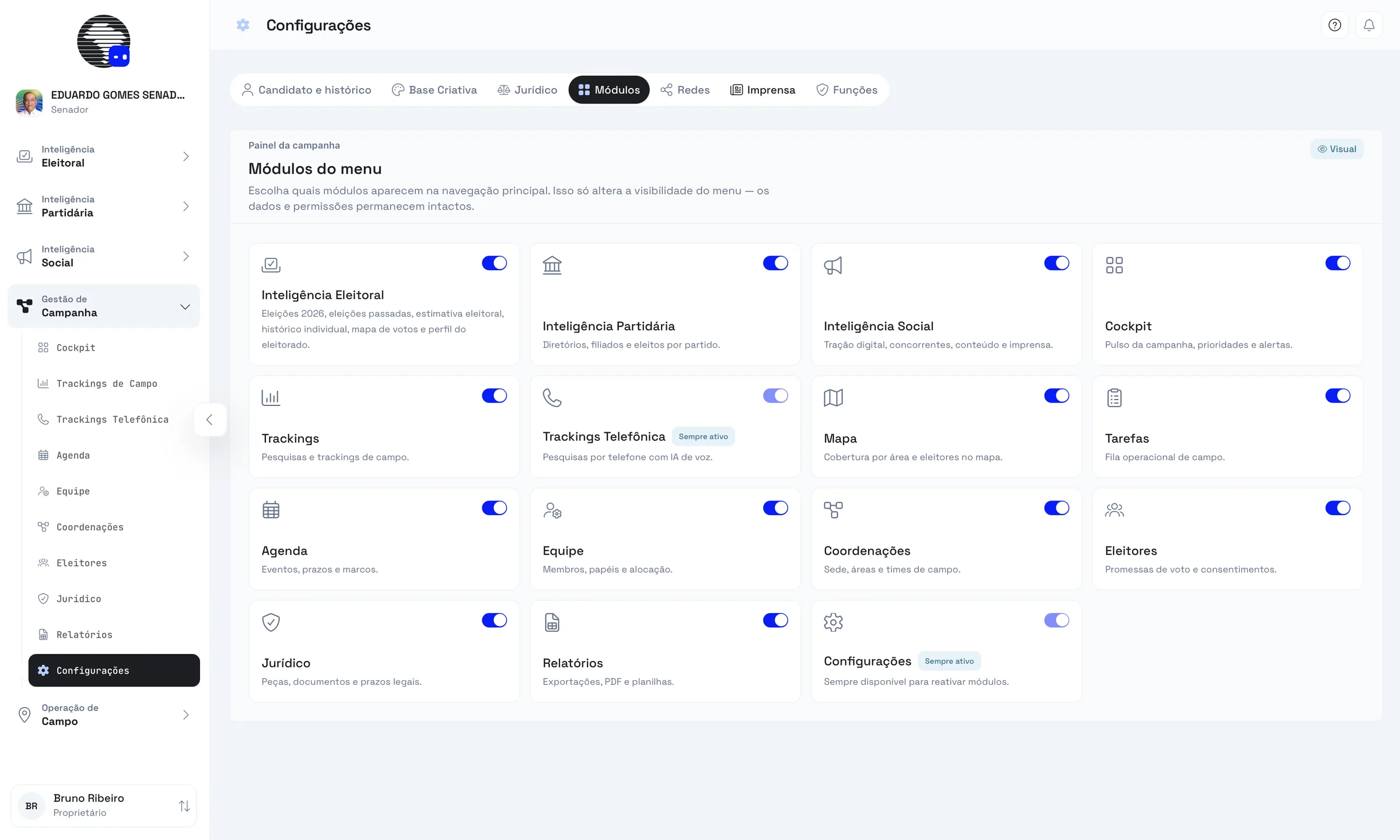
Task: Collapse sidebar with the arrow button
Action: [209, 419]
